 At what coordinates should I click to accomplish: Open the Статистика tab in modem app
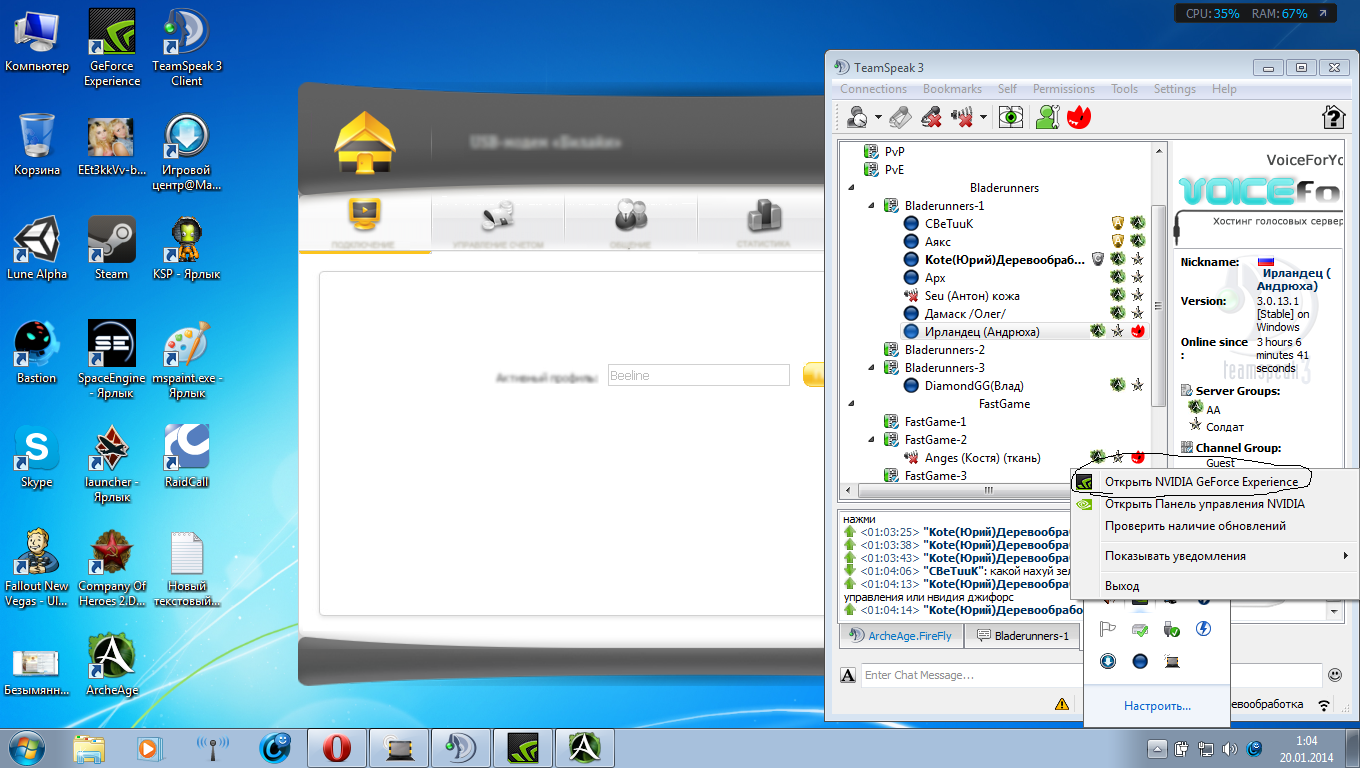pyautogui.click(x=763, y=223)
